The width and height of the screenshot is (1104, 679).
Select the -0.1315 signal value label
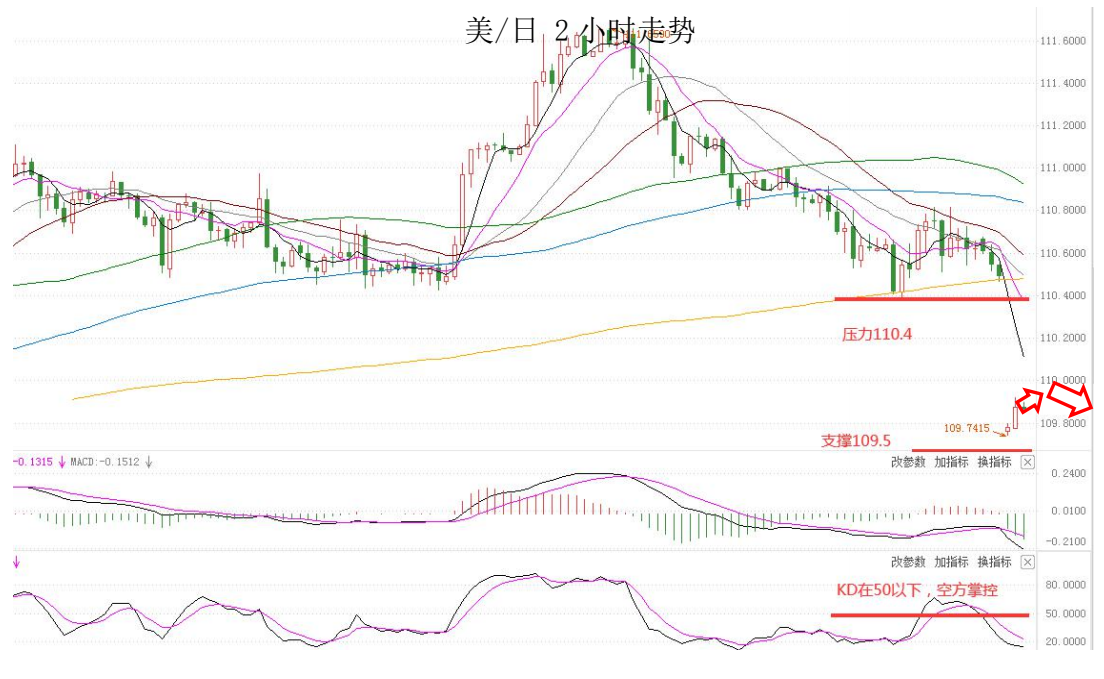[x=33, y=462]
